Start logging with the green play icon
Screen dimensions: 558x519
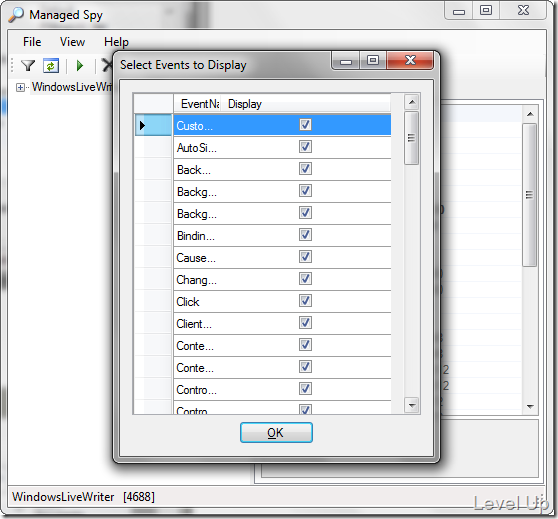tap(80, 65)
